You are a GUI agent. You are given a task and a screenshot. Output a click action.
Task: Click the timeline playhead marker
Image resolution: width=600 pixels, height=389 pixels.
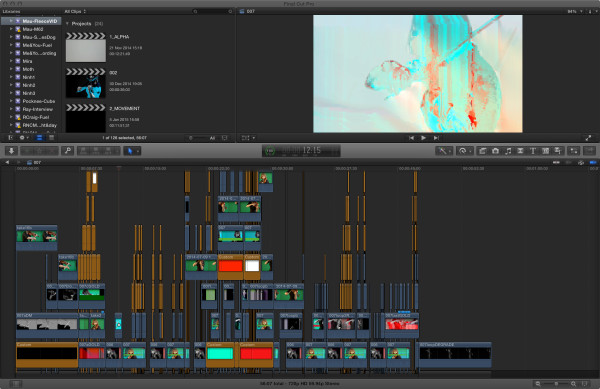coord(119,168)
